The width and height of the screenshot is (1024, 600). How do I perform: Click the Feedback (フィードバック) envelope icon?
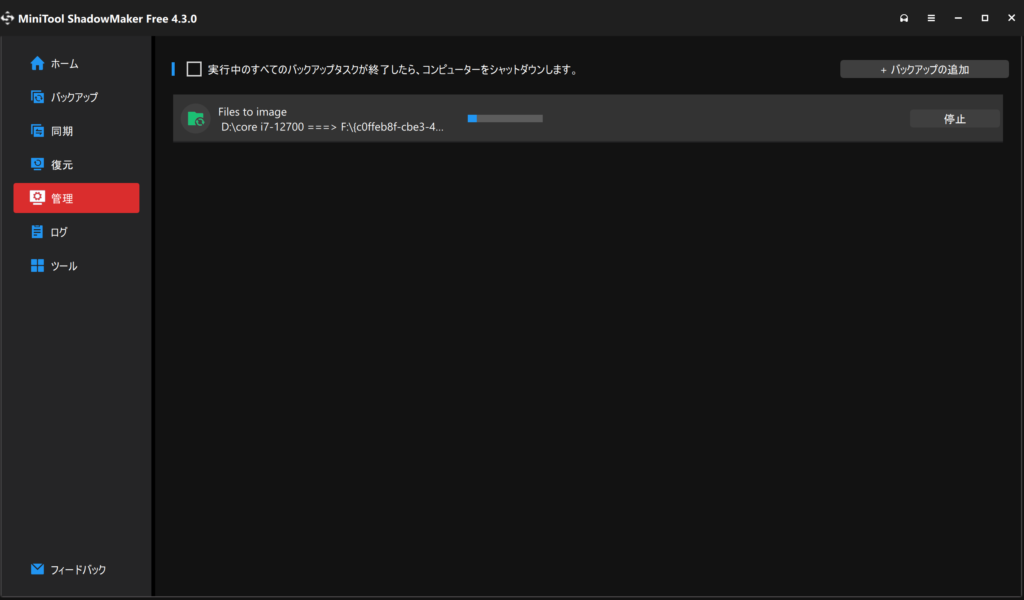point(37,570)
